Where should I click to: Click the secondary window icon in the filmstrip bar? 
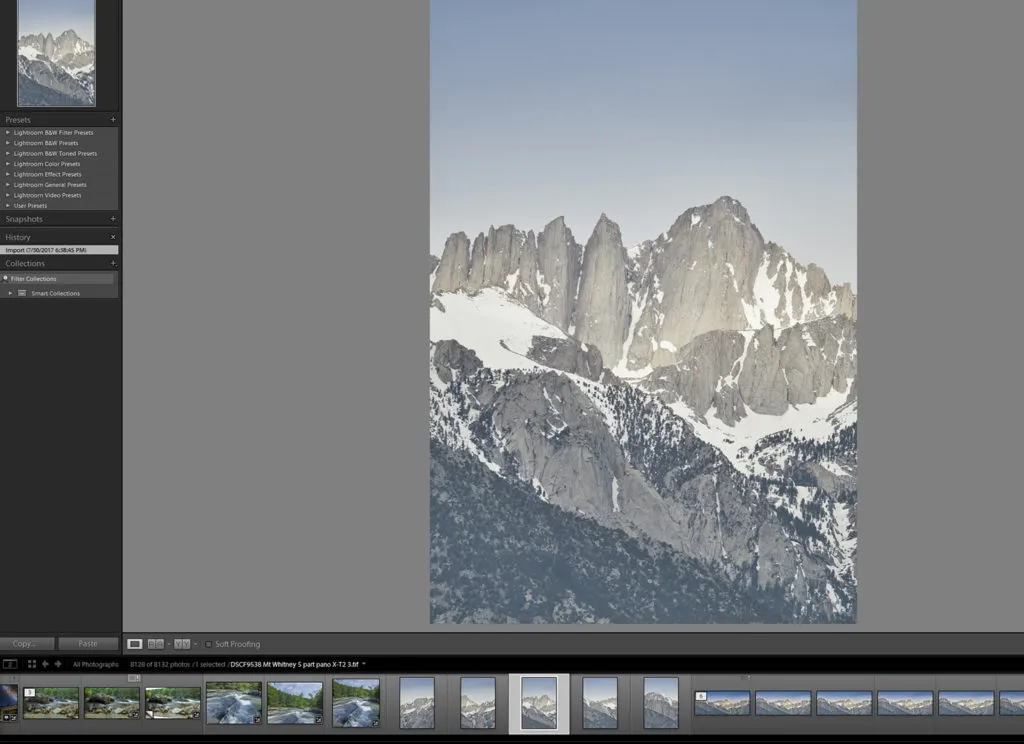click(10, 663)
